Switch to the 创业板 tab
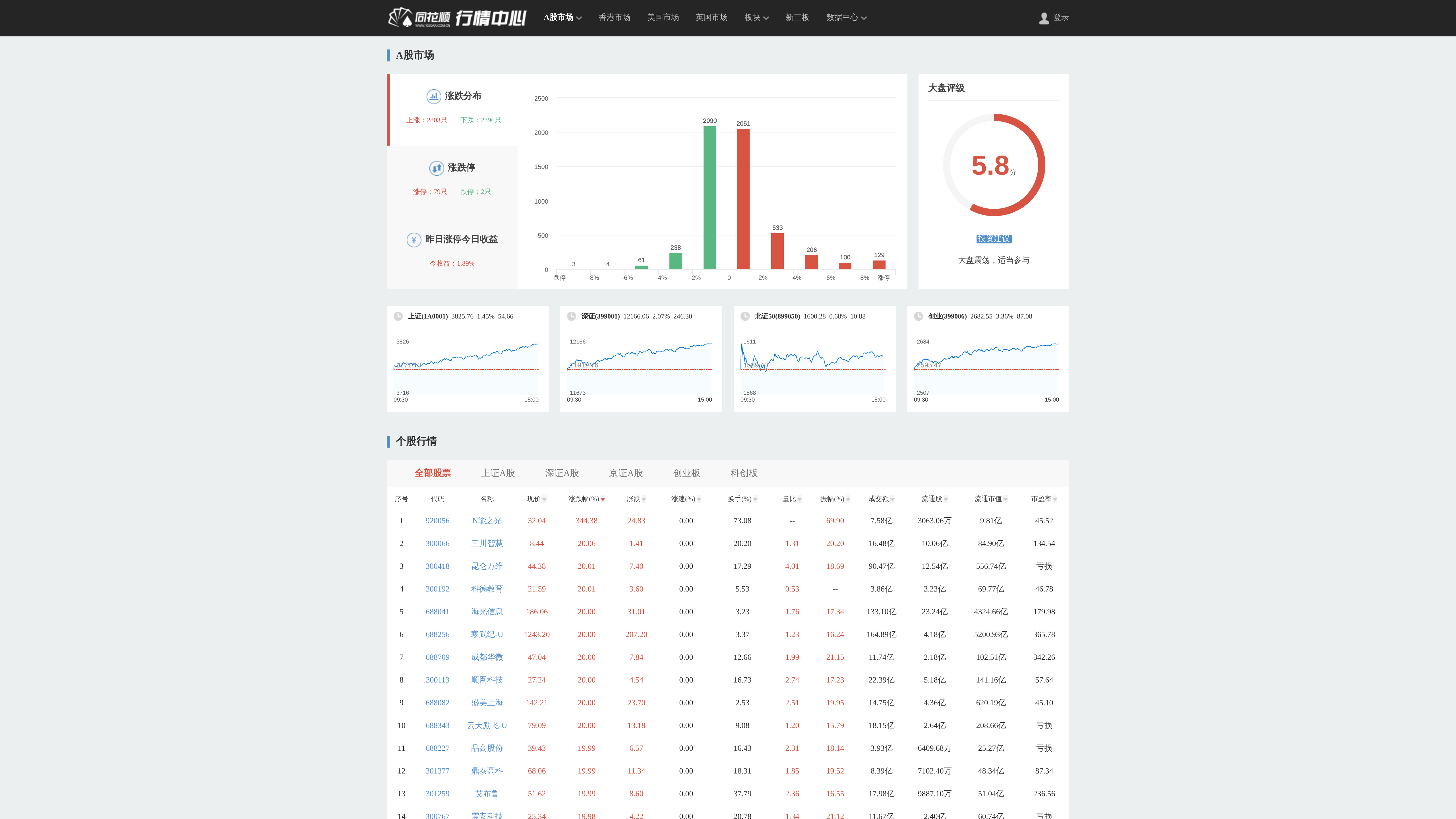Viewport: 1456px width, 819px height. click(687, 473)
